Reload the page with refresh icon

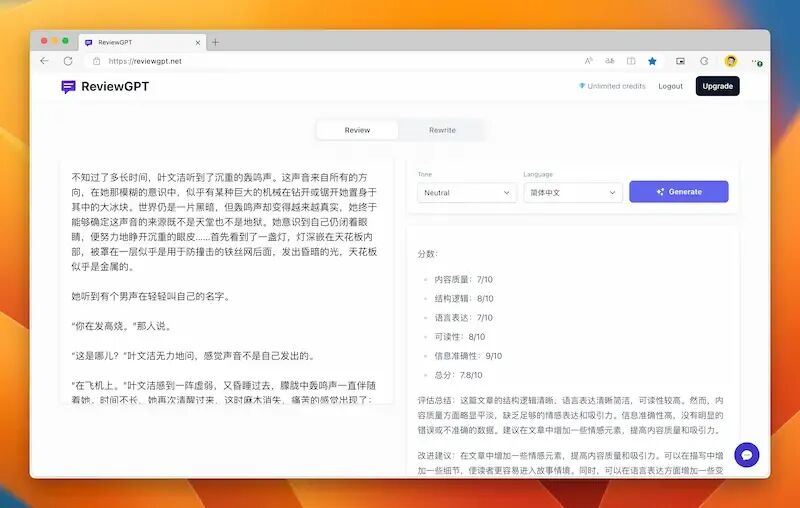(x=68, y=61)
